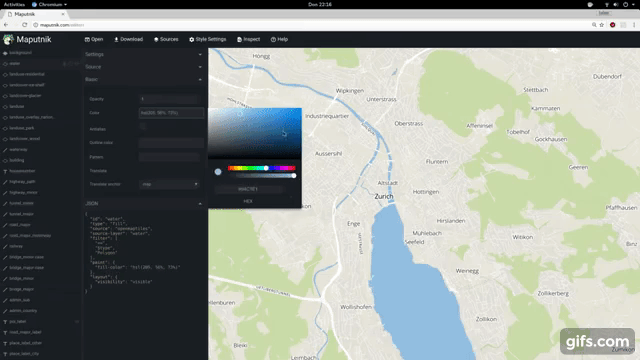Open the Help icon in toolbar

point(273,40)
